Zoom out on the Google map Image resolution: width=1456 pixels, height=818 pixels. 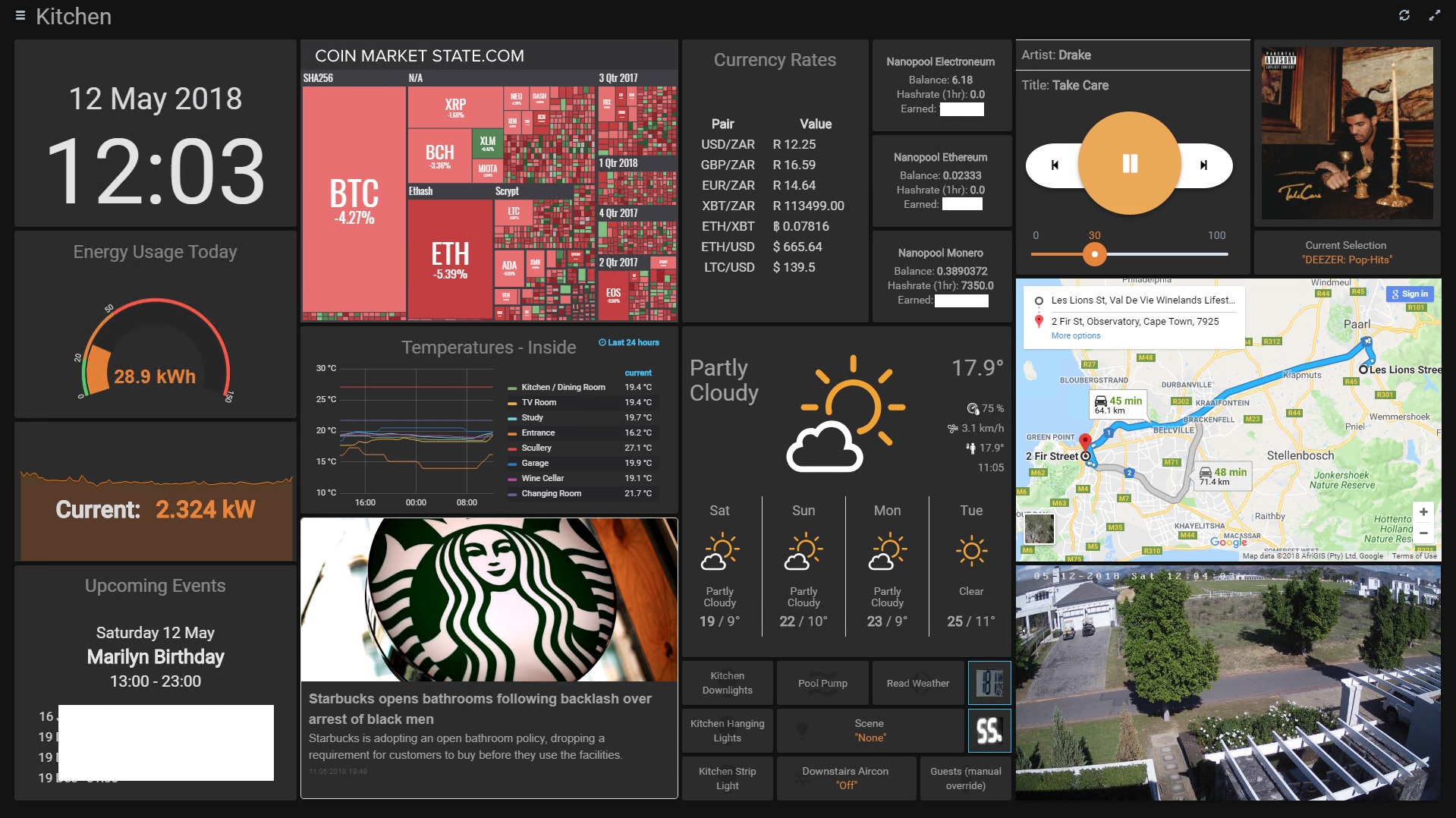(x=1423, y=533)
